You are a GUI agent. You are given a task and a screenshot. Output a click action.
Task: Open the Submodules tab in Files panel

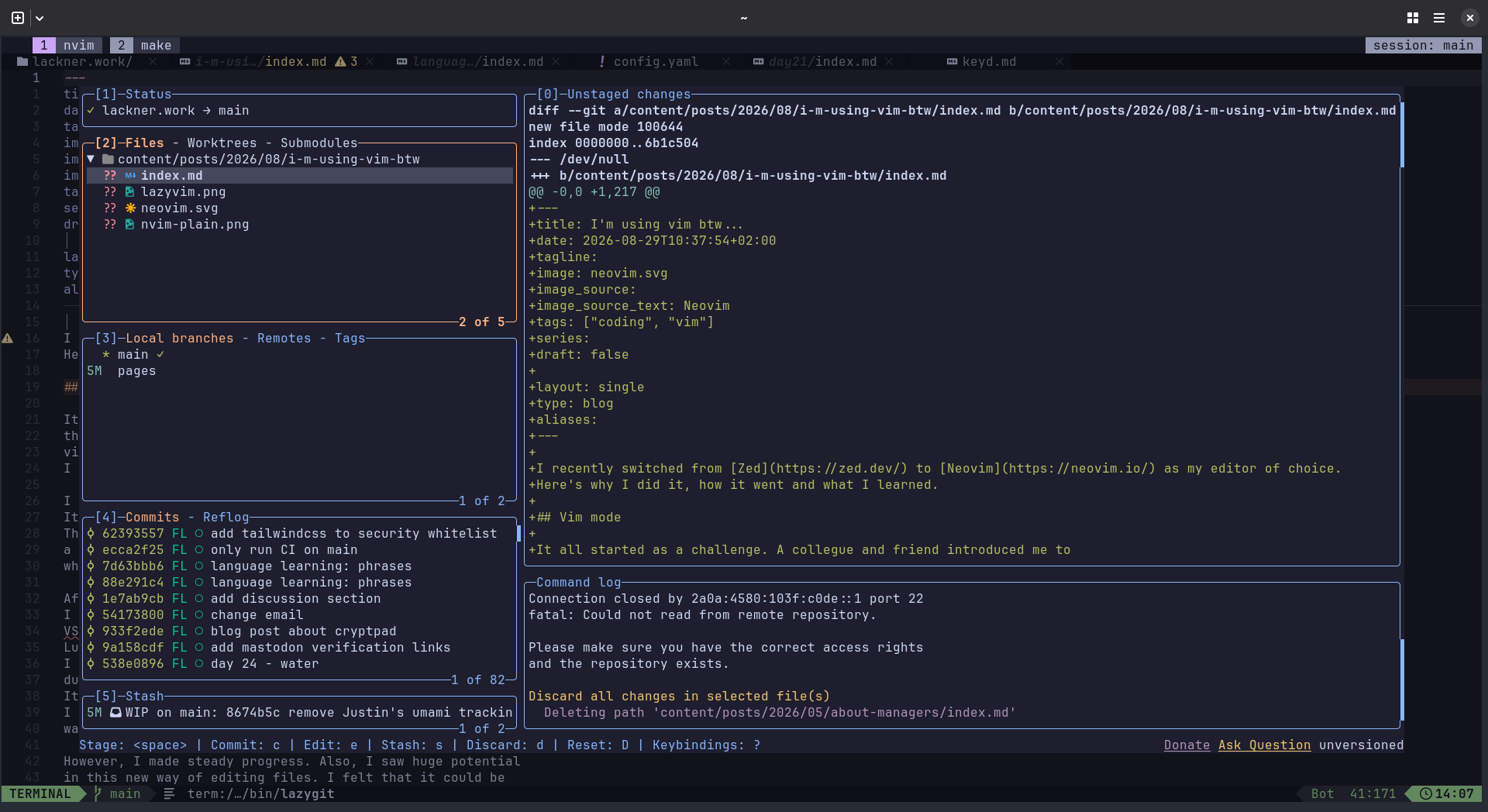[319, 143]
